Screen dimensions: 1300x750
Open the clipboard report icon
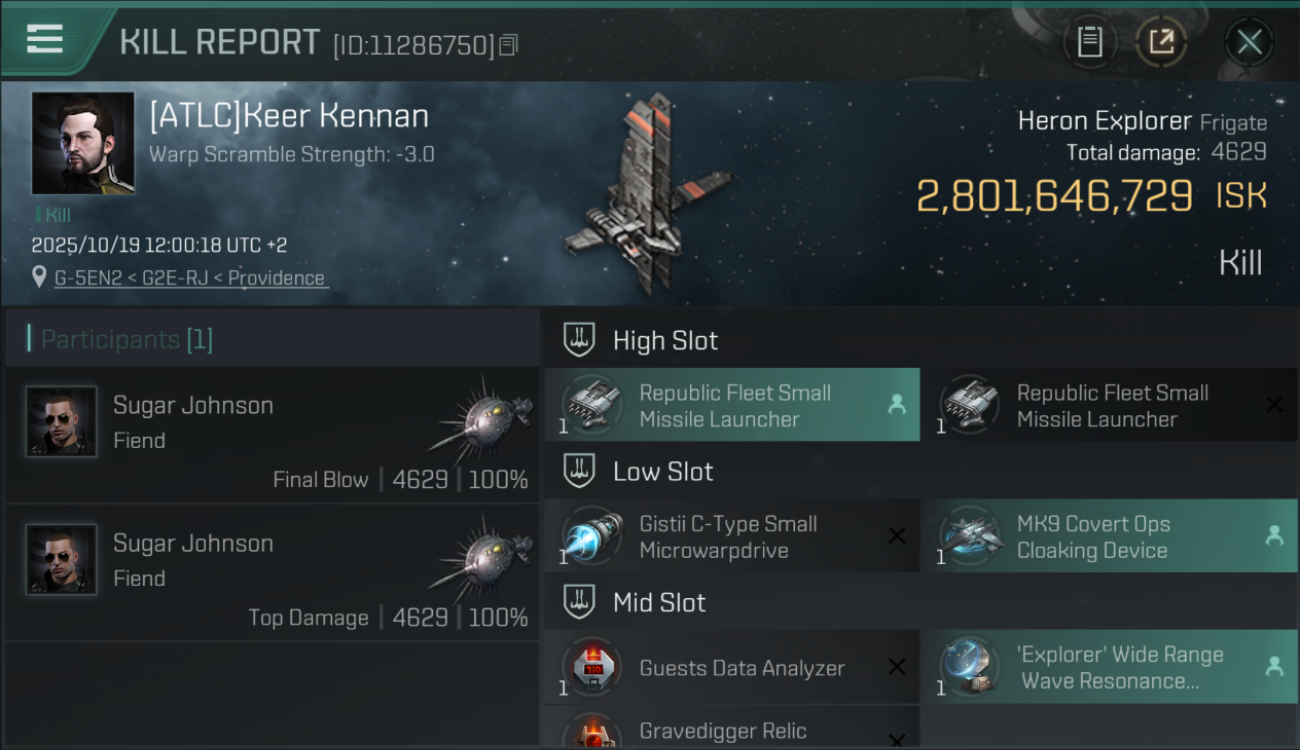click(x=1089, y=42)
